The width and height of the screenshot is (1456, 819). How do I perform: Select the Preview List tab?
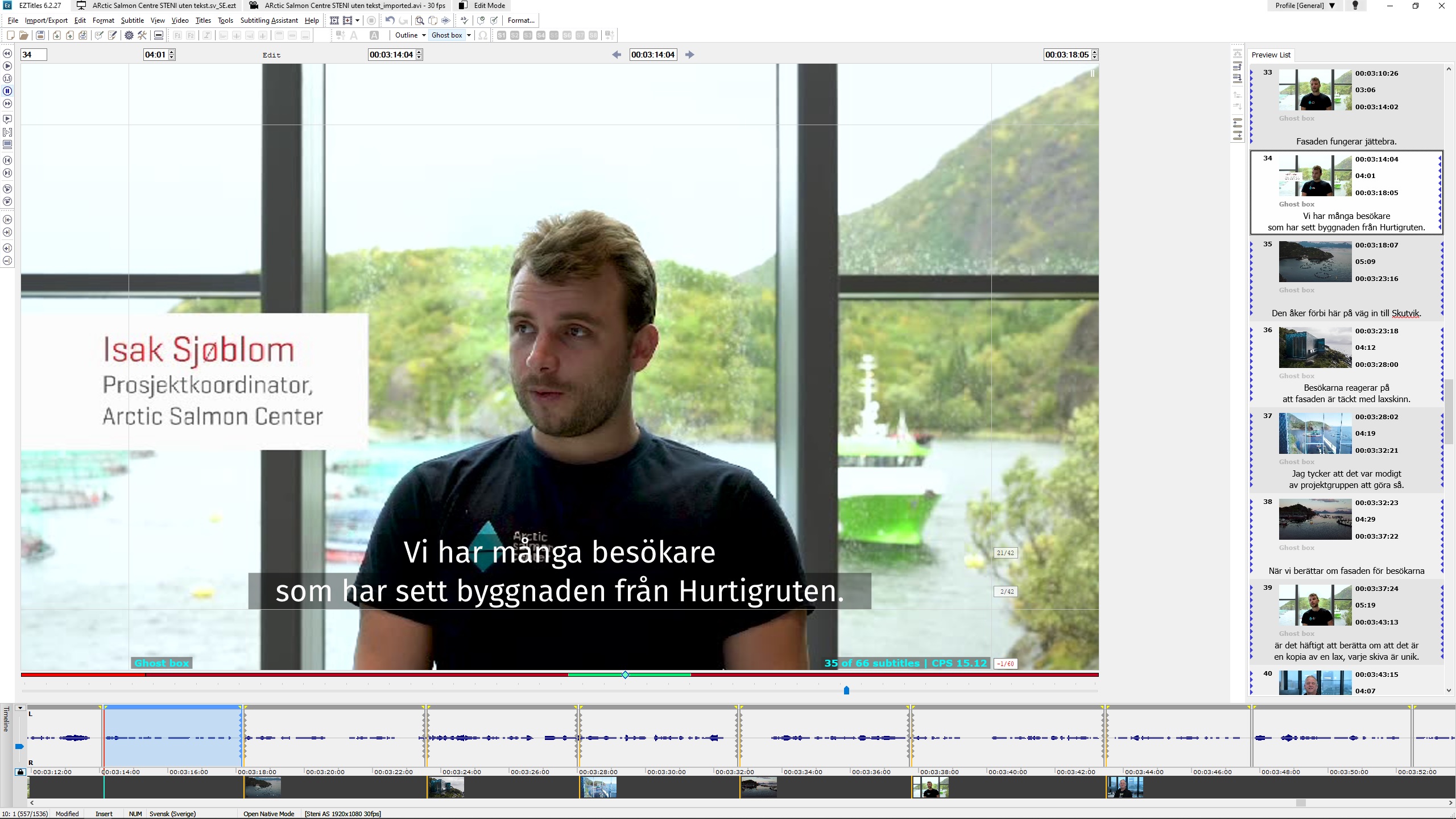click(x=1271, y=55)
